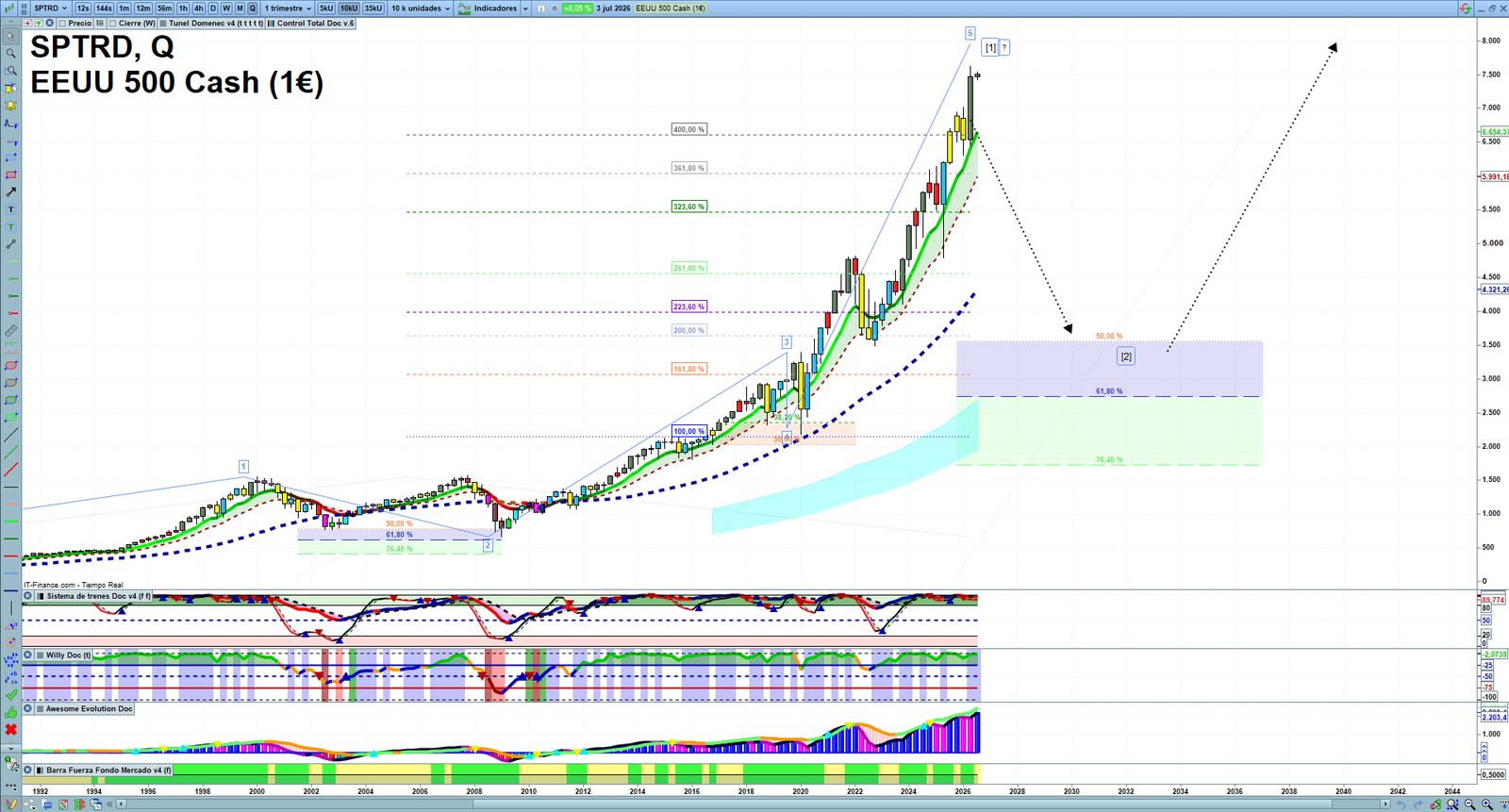The image size is (1509, 812).
Task: Select the 144s timeframe
Action: (x=104, y=8)
